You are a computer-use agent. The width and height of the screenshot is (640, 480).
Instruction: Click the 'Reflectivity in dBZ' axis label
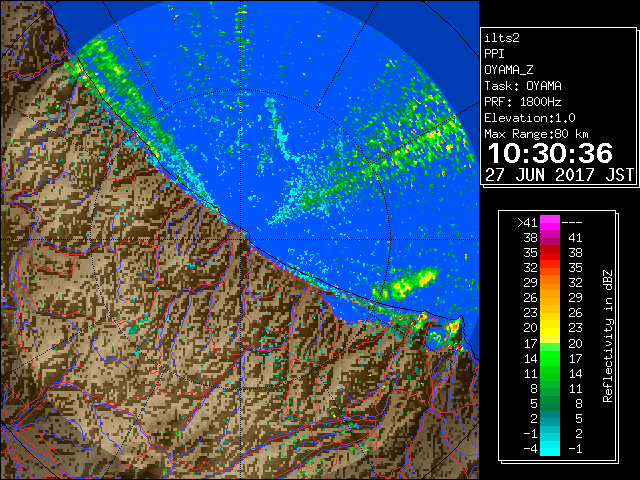(x=607, y=336)
